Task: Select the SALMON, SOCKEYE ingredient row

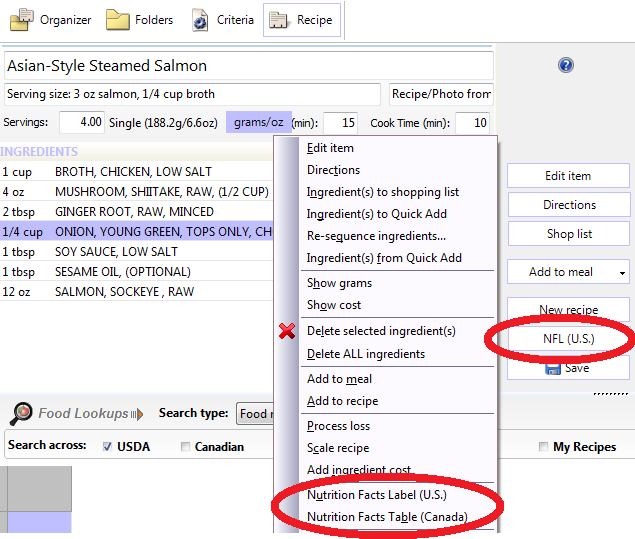Action: click(124, 292)
